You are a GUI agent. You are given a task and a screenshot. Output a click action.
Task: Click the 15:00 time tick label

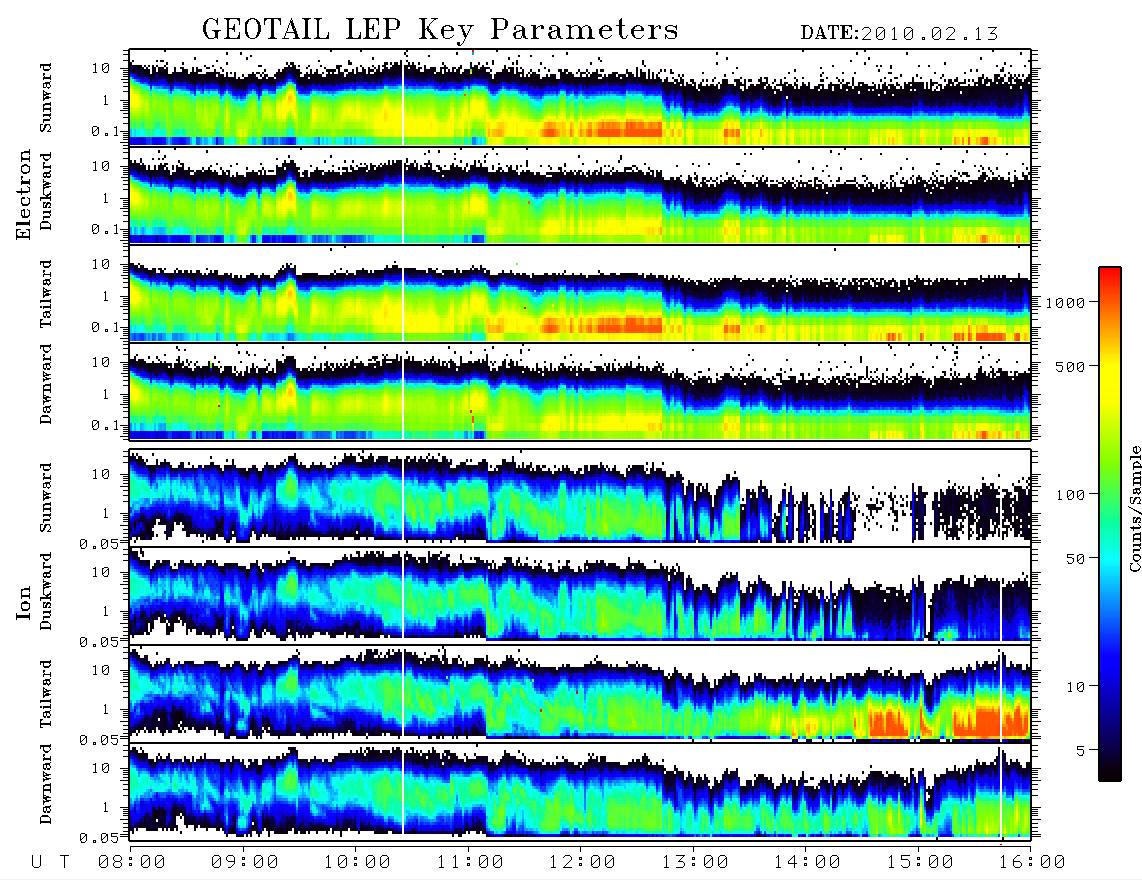point(920,862)
